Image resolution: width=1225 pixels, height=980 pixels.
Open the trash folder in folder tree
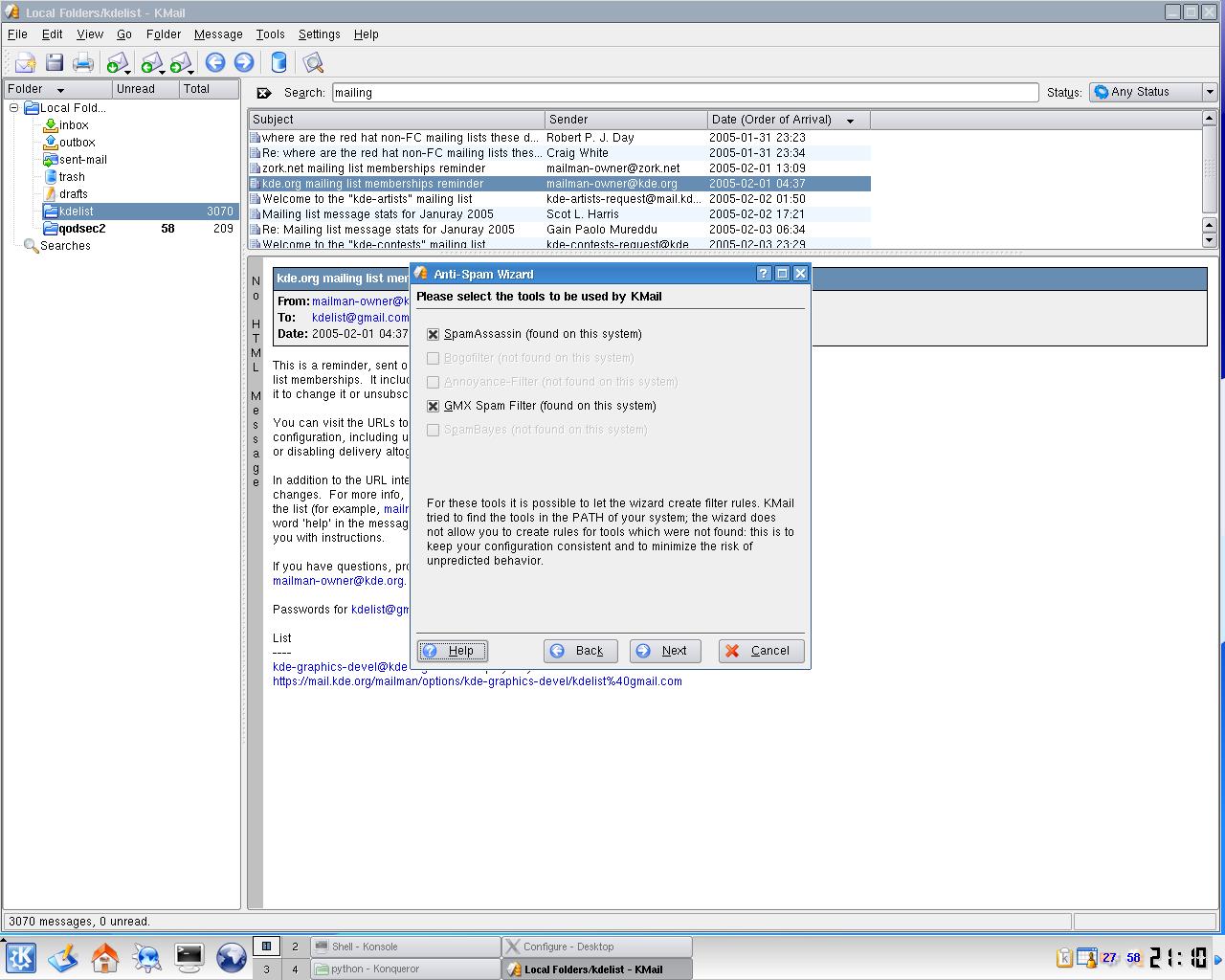point(72,177)
